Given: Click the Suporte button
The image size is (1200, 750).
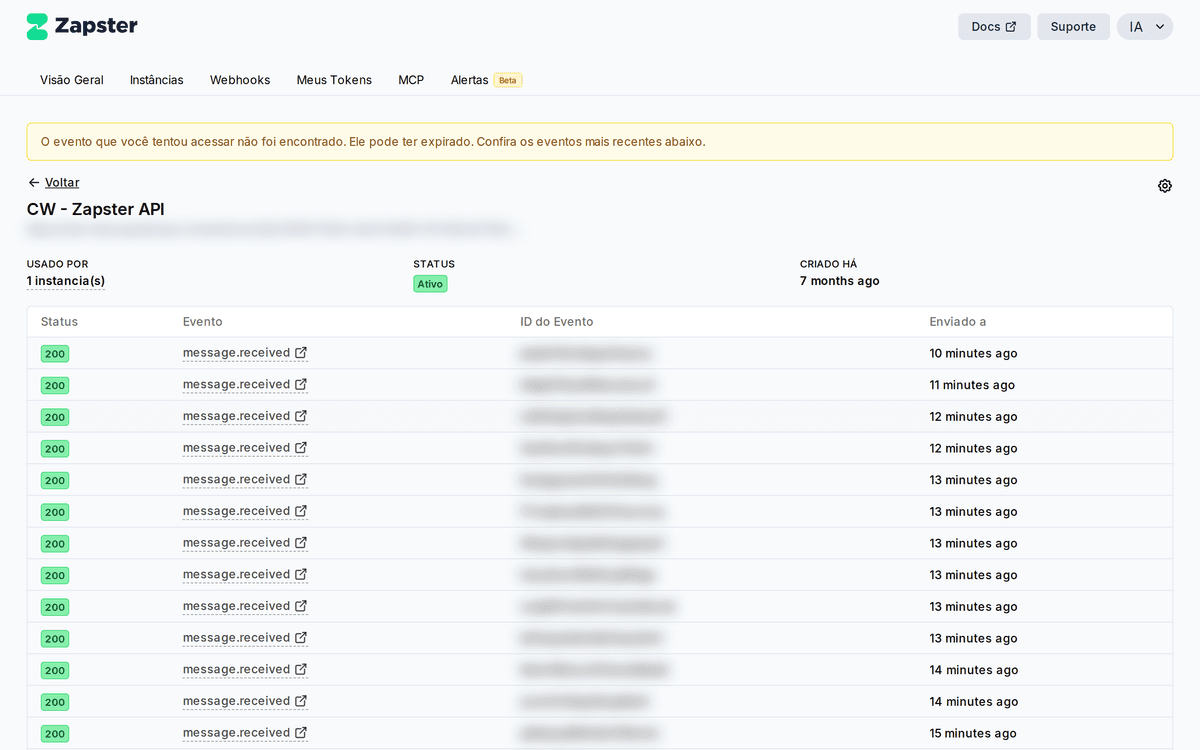Looking at the screenshot, I should 1073,26.
